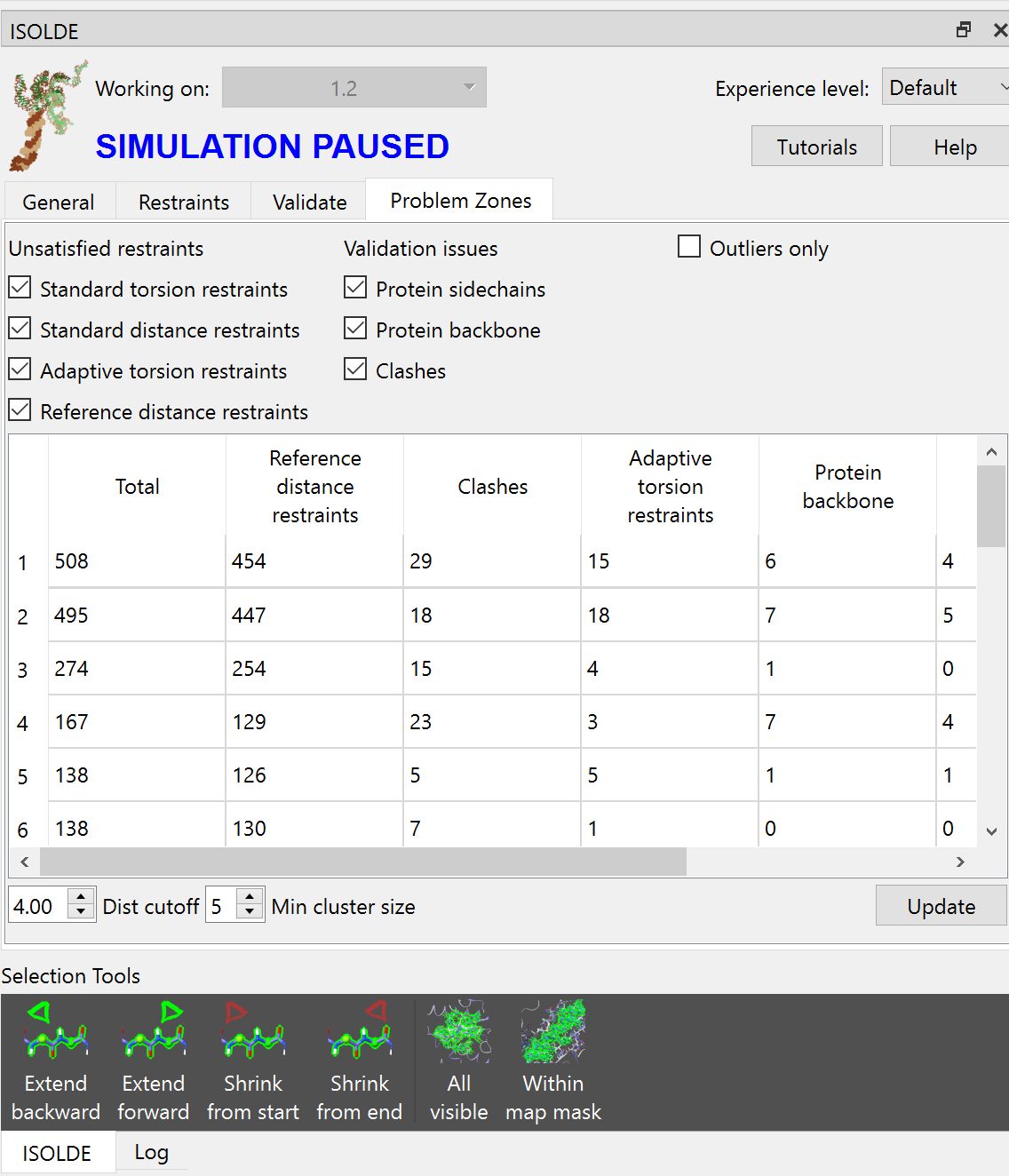Select row 1 by its row number
Image resolution: width=1009 pixels, height=1176 pixels.
pos(23,562)
